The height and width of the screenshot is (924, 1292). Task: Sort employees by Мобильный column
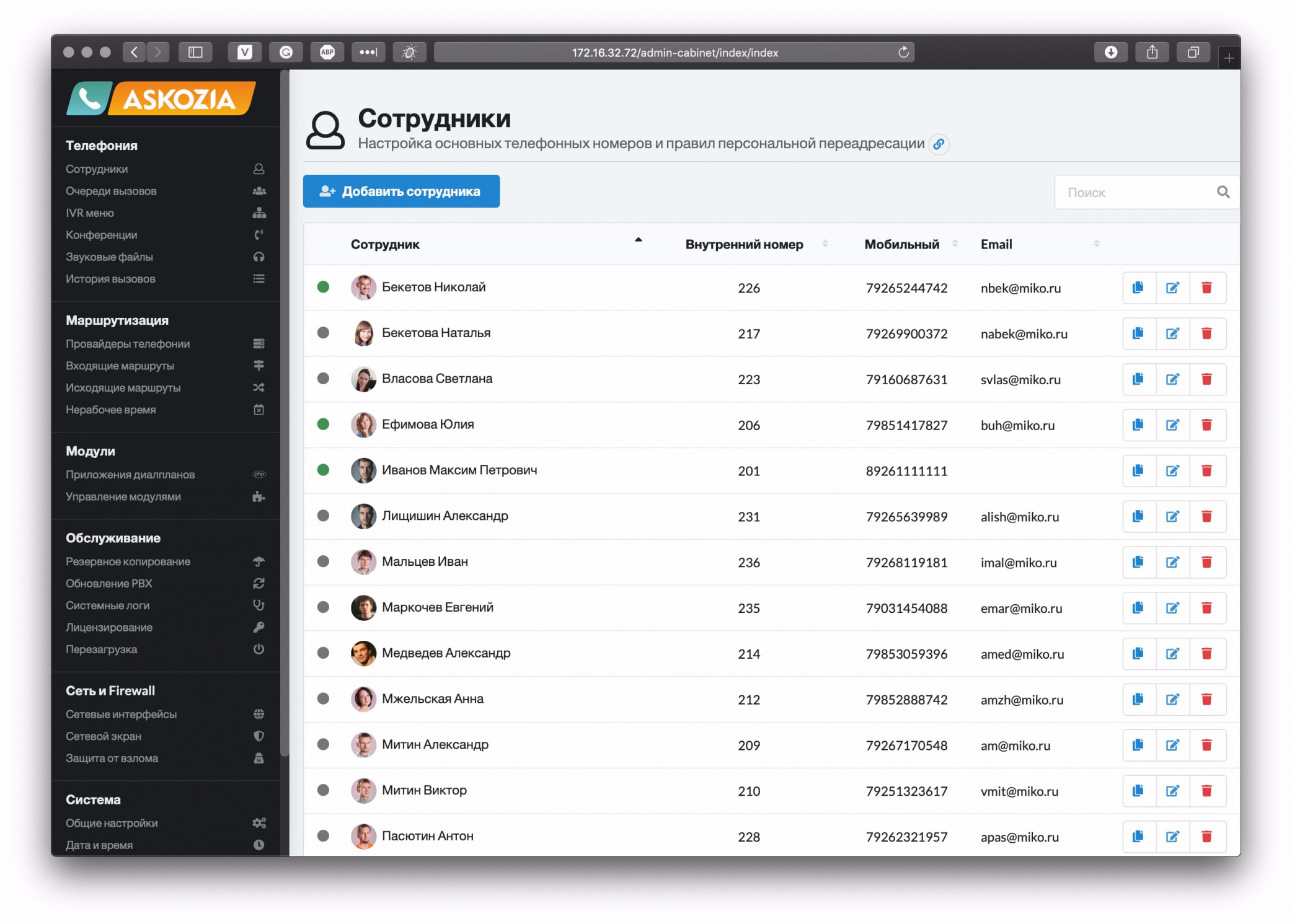click(x=955, y=244)
